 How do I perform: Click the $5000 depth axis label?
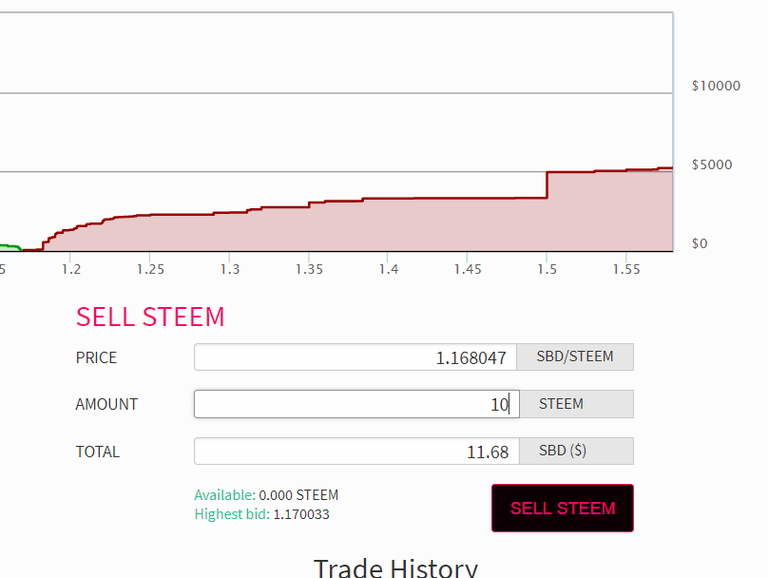[712, 165]
